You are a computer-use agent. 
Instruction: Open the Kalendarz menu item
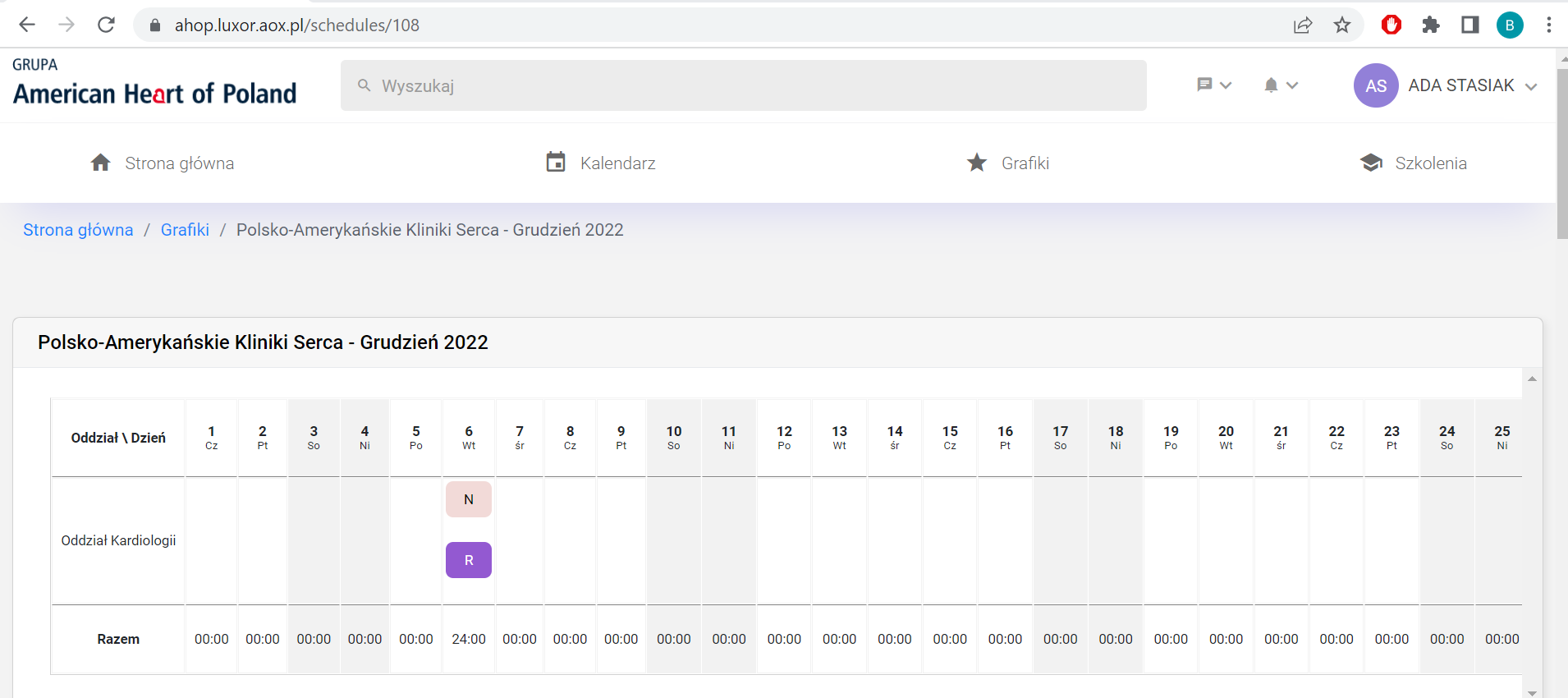(601, 163)
